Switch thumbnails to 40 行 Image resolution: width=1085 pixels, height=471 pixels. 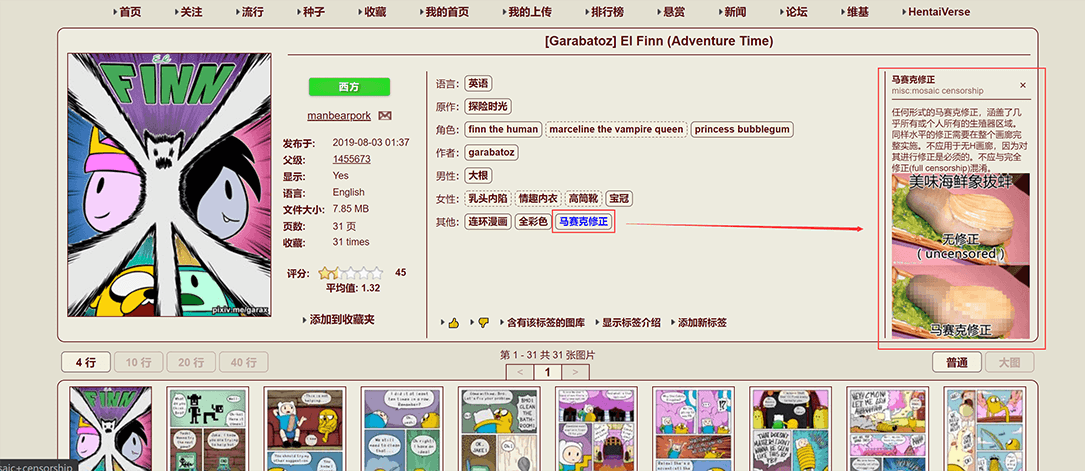point(243,362)
